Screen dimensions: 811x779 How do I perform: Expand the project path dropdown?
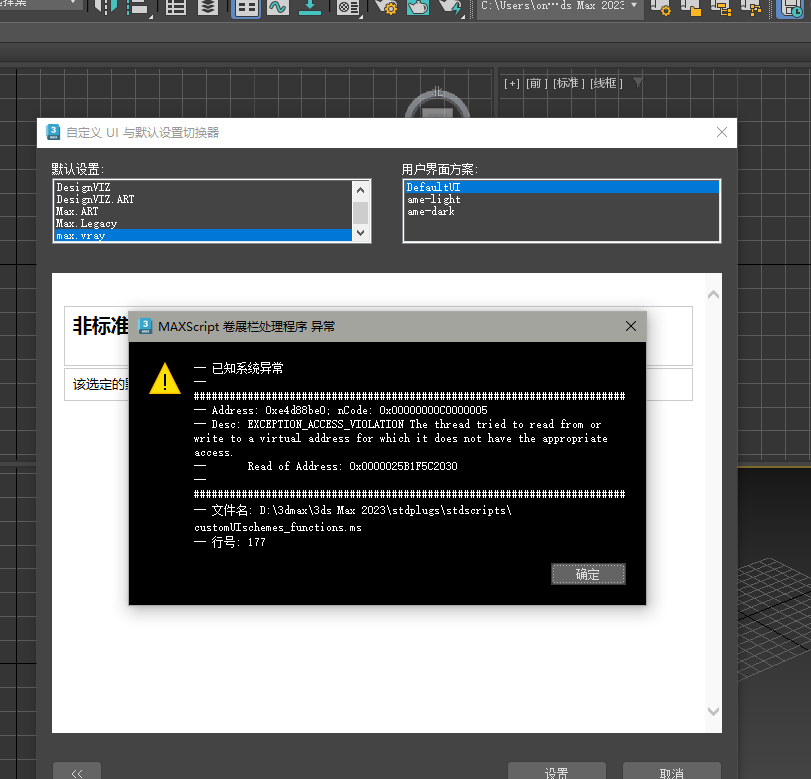coord(634,5)
